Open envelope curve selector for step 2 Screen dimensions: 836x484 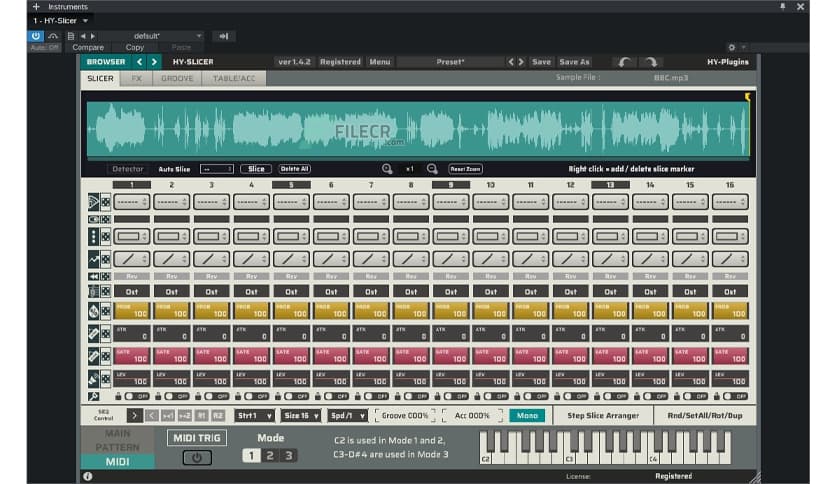[x=172, y=260]
